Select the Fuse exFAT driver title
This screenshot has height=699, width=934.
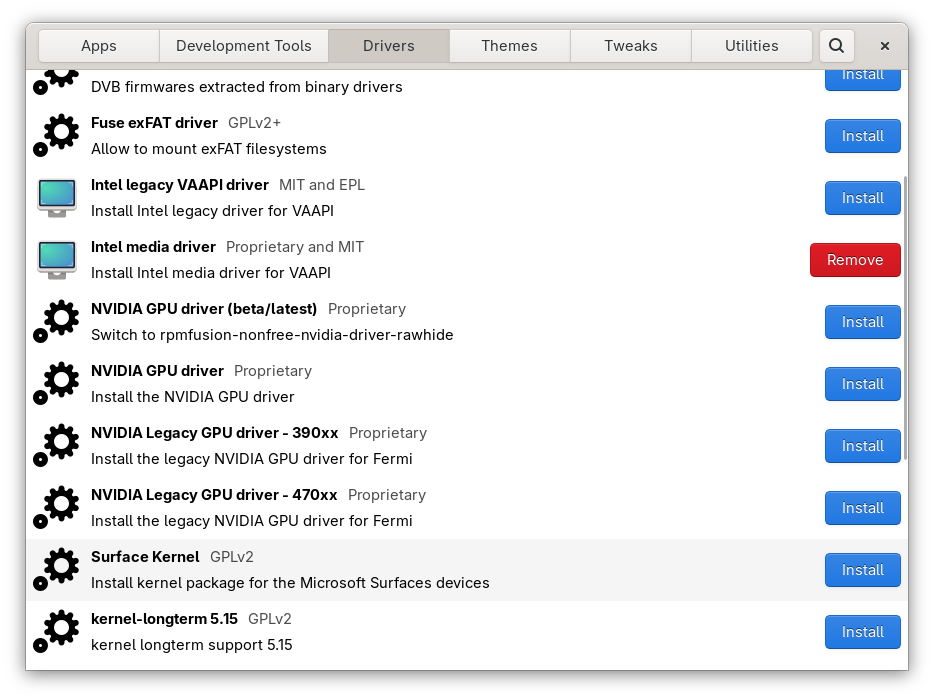click(x=154, y=123)
